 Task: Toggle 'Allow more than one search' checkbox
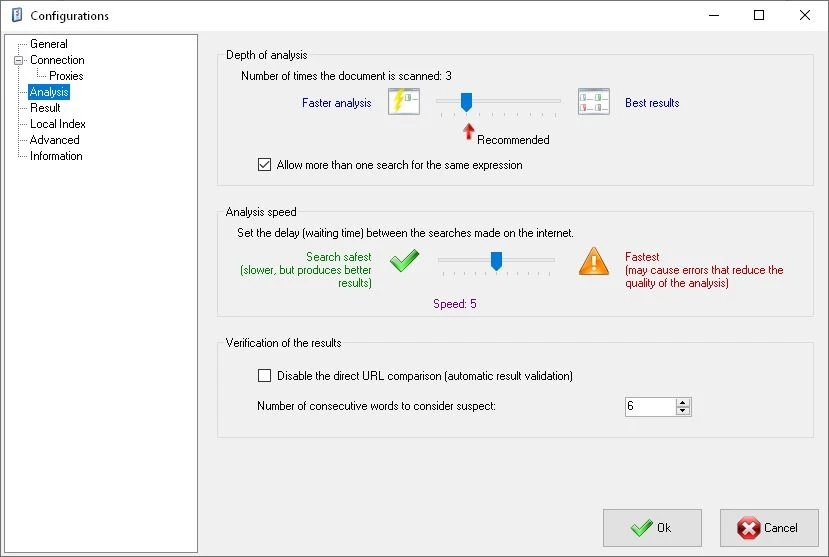pos(265,165)
